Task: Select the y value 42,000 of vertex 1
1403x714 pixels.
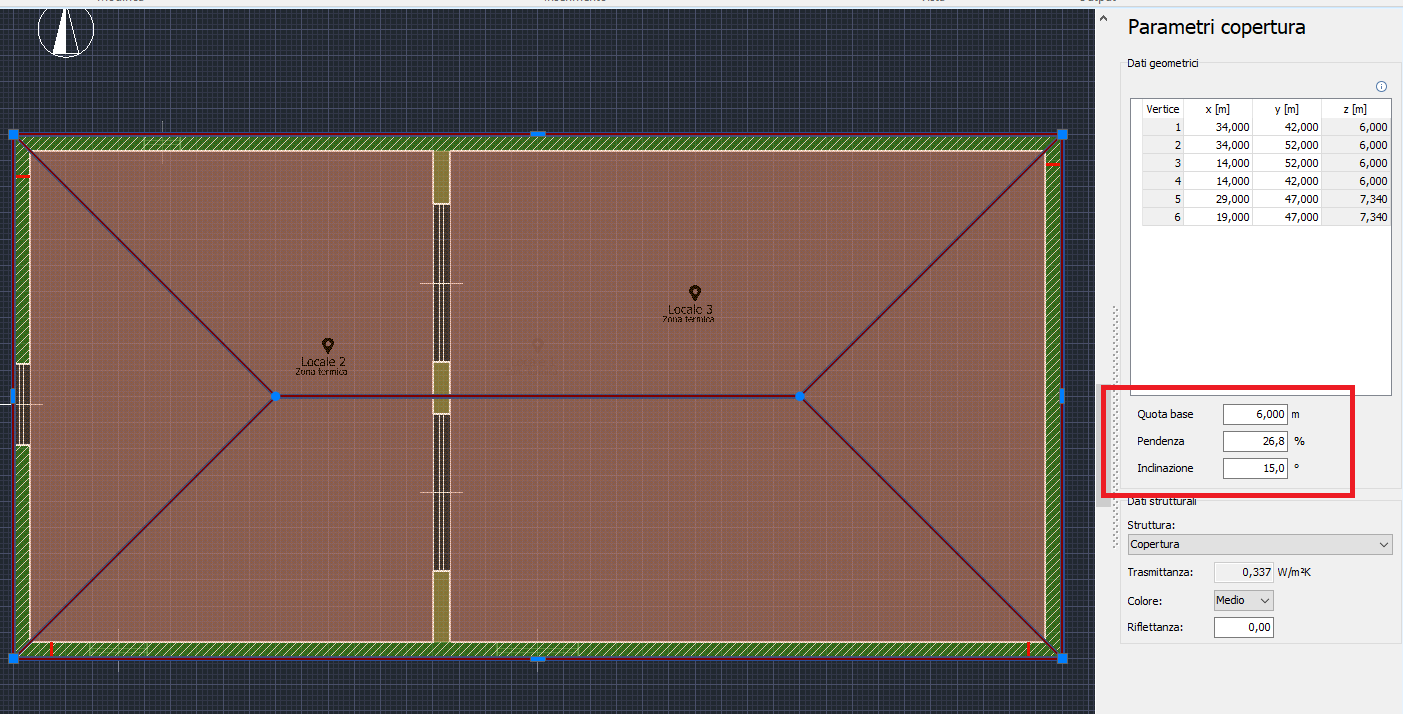Action: click(x=1287, y=127)
